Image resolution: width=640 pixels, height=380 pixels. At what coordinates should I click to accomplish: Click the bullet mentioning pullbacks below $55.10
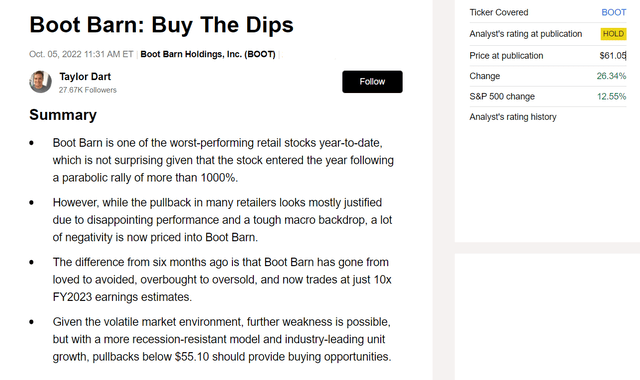[222, 339]
